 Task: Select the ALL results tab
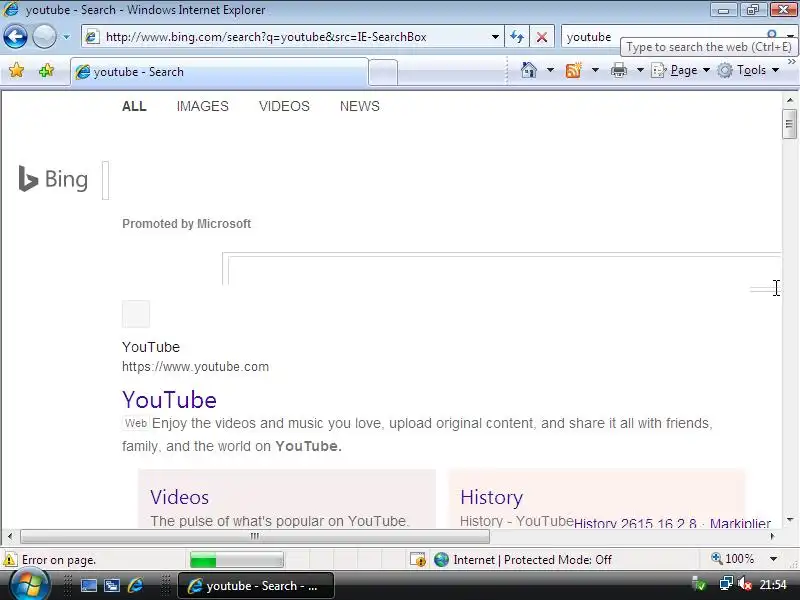[x=134, y=106]
